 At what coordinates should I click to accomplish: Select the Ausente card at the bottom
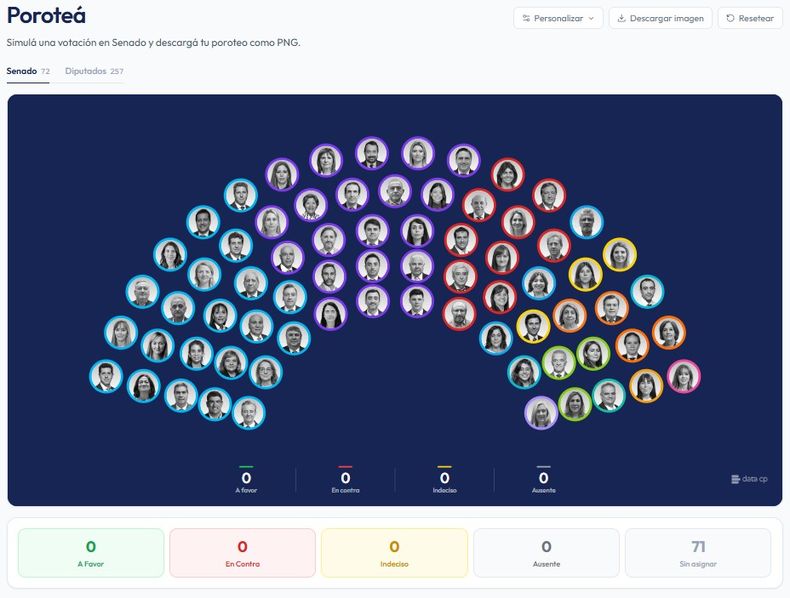click(546, 553)
